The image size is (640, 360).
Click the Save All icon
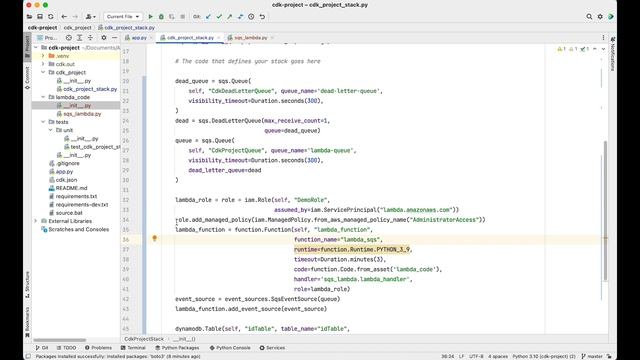tap(40, 17)
